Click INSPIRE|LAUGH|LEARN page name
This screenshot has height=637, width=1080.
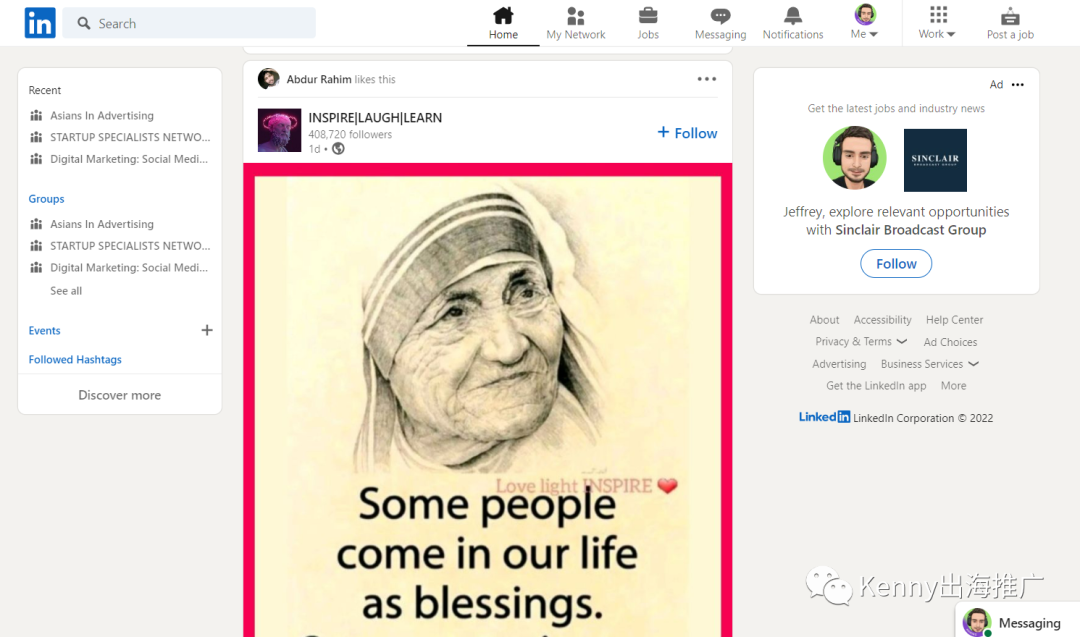coord(375,118)
